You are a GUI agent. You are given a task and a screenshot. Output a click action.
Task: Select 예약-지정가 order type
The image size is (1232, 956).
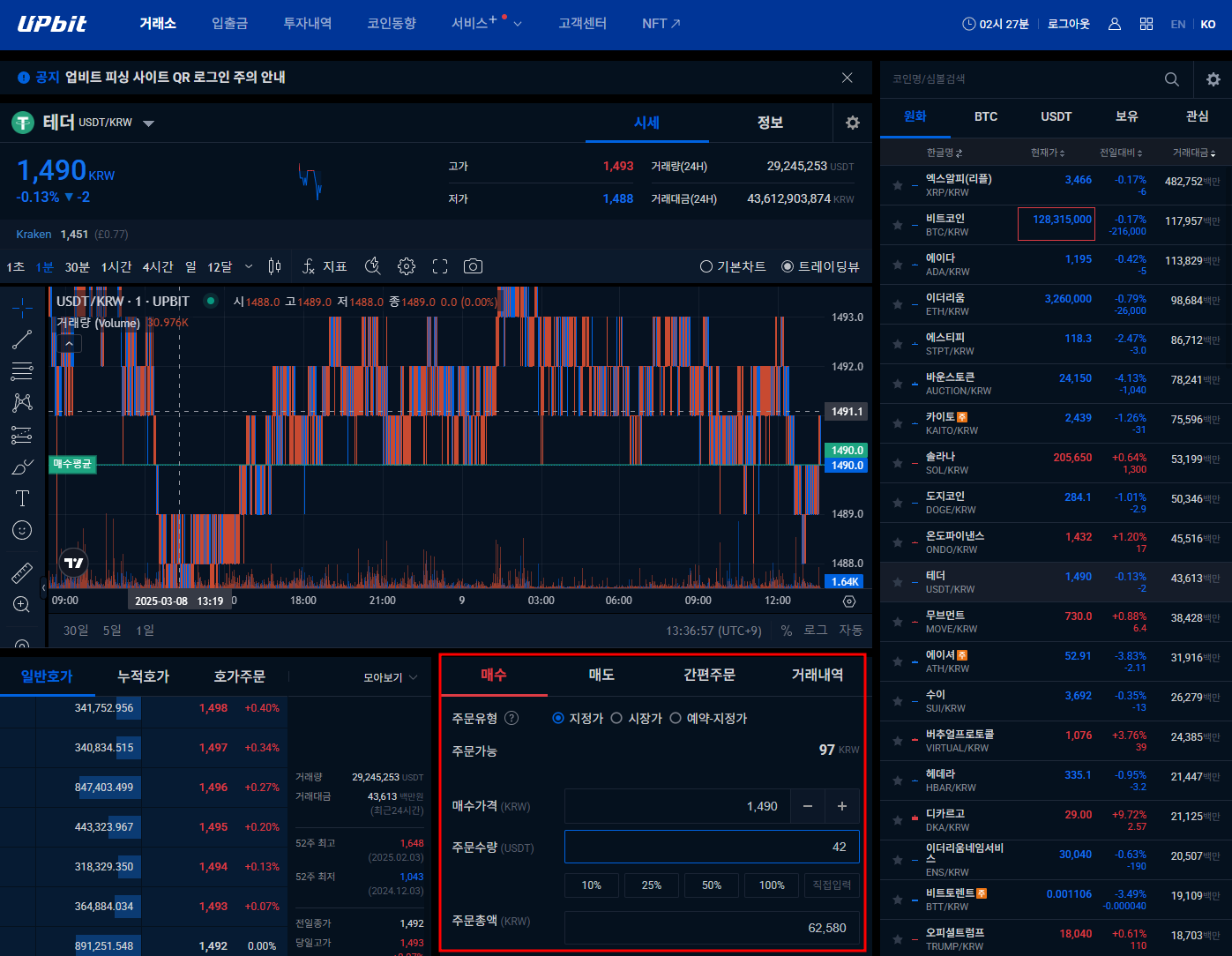point(676,718)
